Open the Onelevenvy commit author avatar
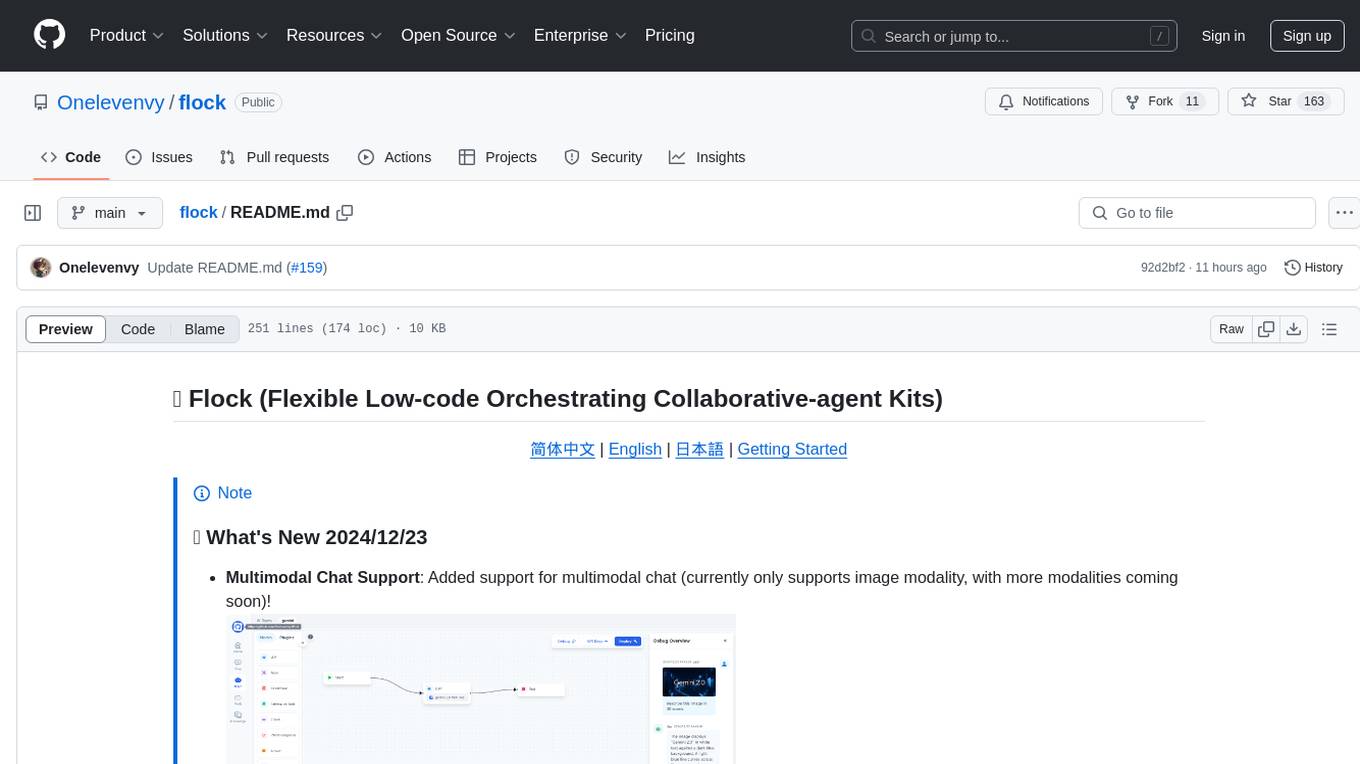This screenshot has width=1360, height=764. click(41, 267)
